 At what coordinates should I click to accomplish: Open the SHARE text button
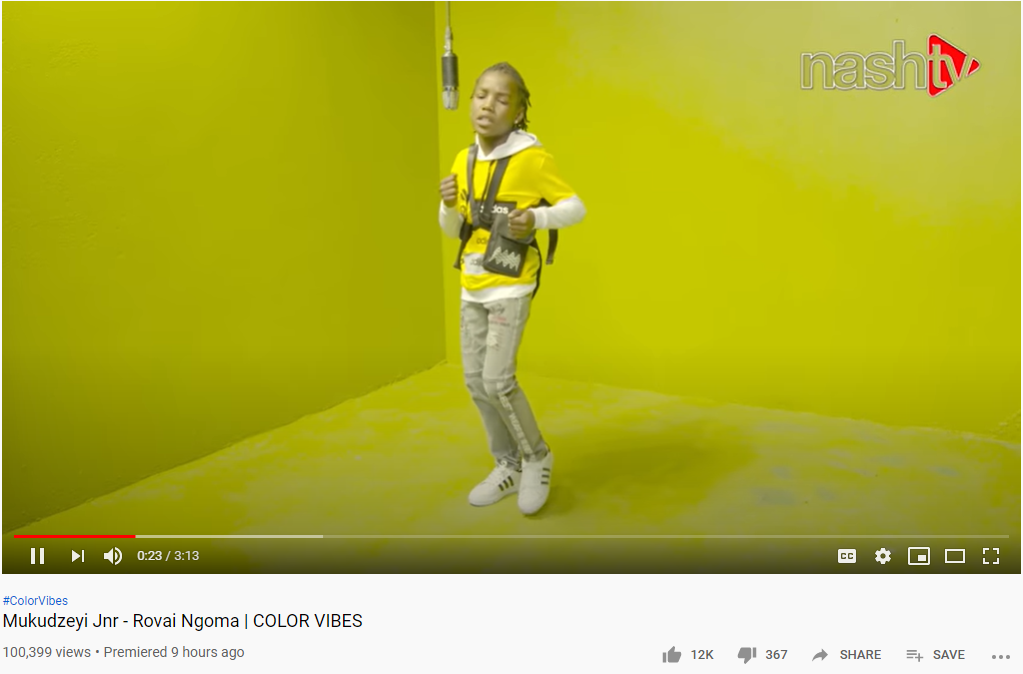click(860, 654)
